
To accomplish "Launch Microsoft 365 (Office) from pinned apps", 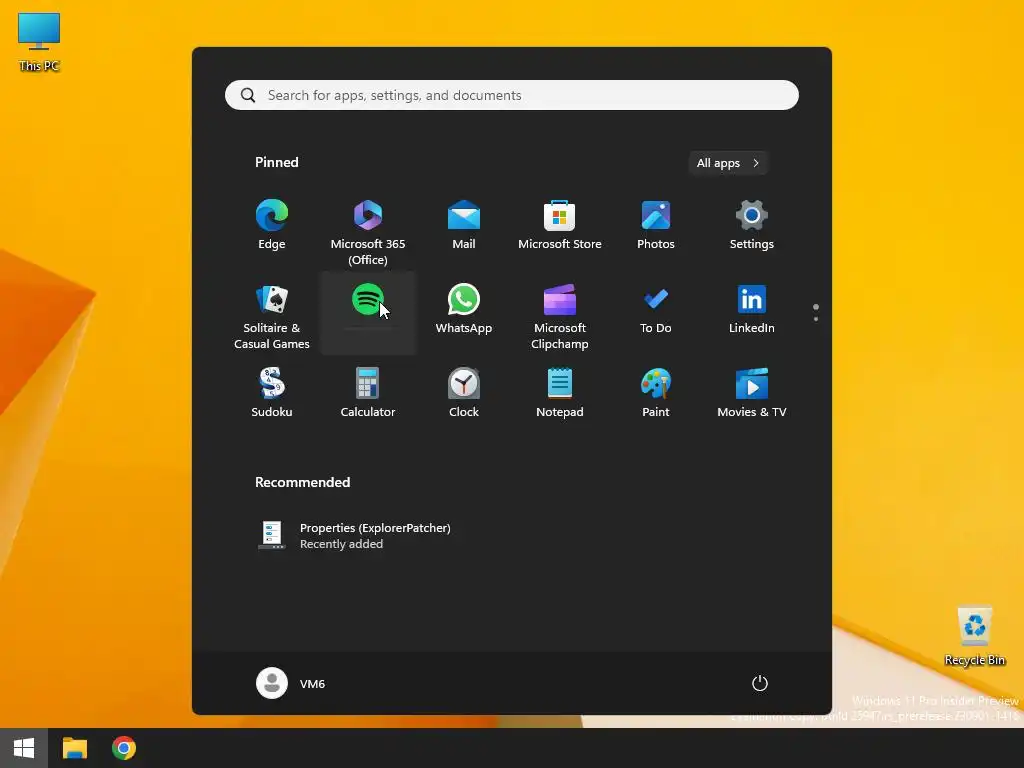I will click(368, 232).
